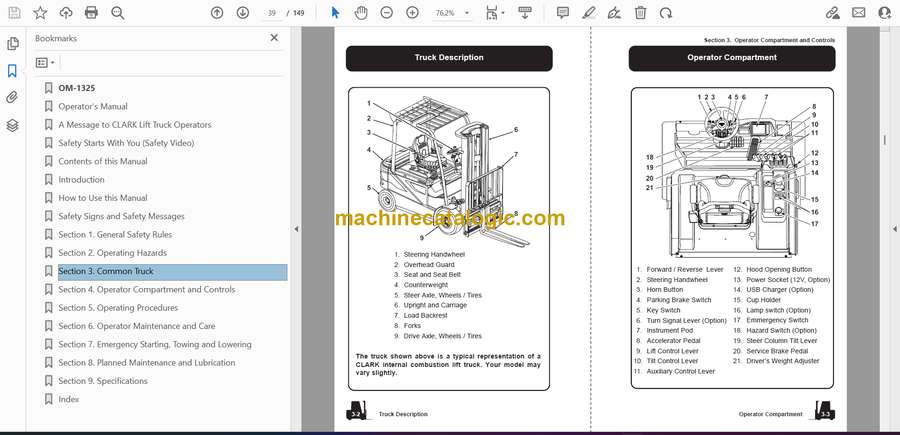Activate the Hand pan tool
This screenshot has width=900, height=435.
click(x=361, y=13)
